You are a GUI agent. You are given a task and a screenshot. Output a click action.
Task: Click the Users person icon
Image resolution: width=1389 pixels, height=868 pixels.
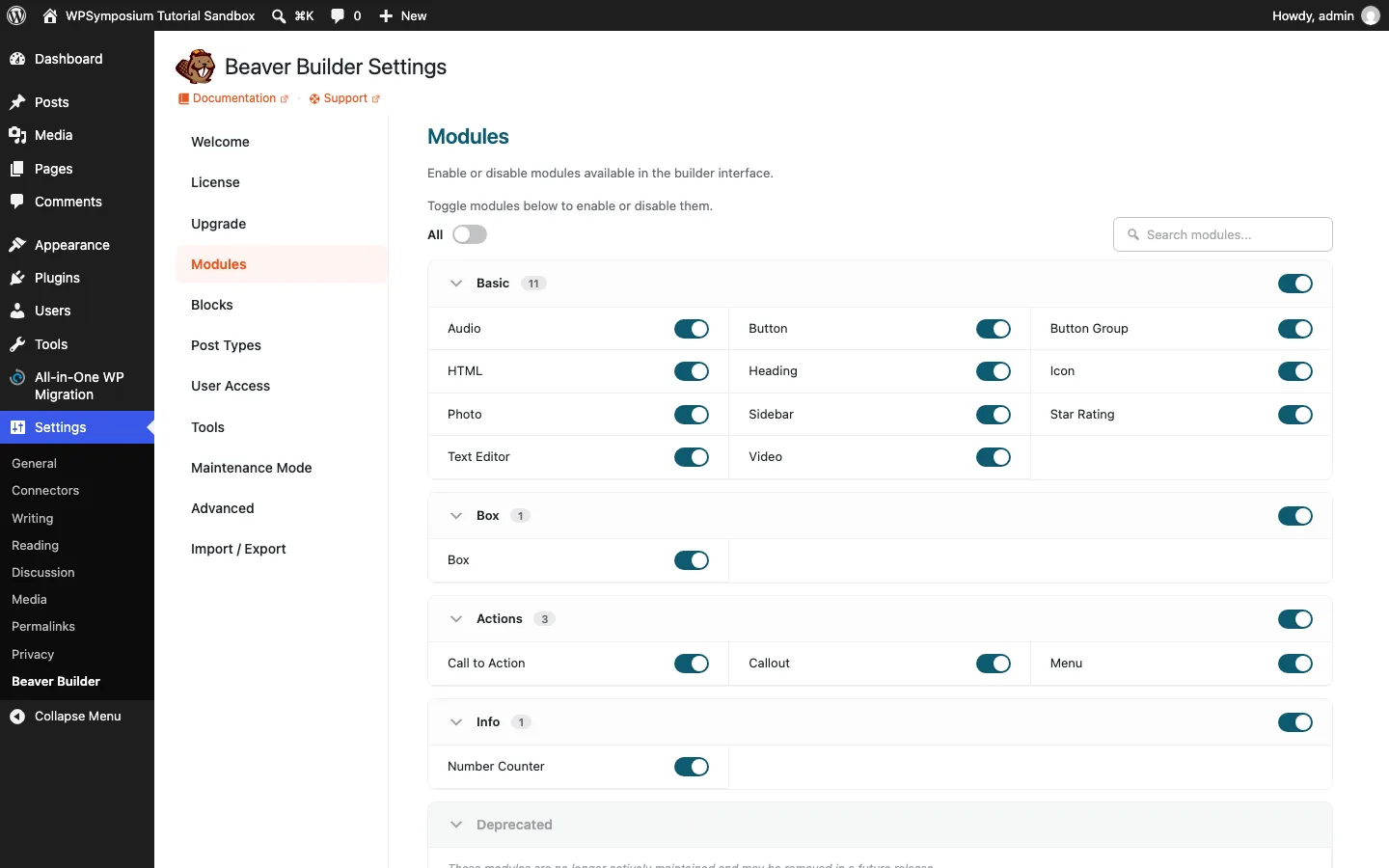[x=17, y=311]
